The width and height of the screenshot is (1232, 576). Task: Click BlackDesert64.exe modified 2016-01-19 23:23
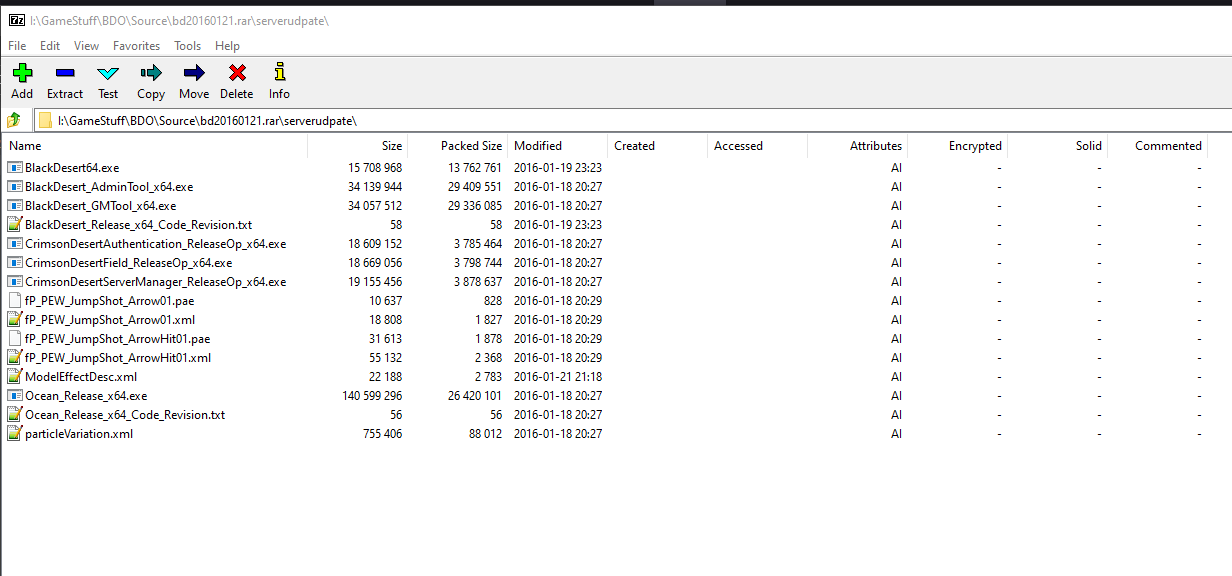pyautogui.click(x=558, y=168)
